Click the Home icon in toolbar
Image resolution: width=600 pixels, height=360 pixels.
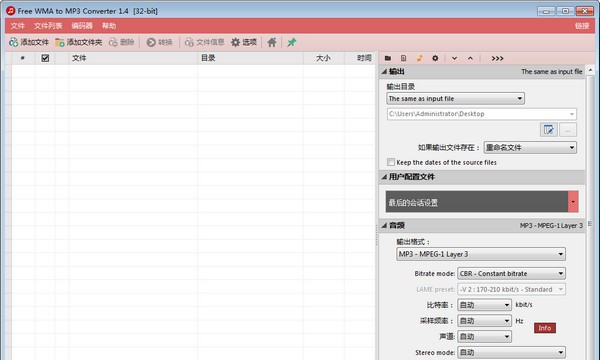click(272, 42)
